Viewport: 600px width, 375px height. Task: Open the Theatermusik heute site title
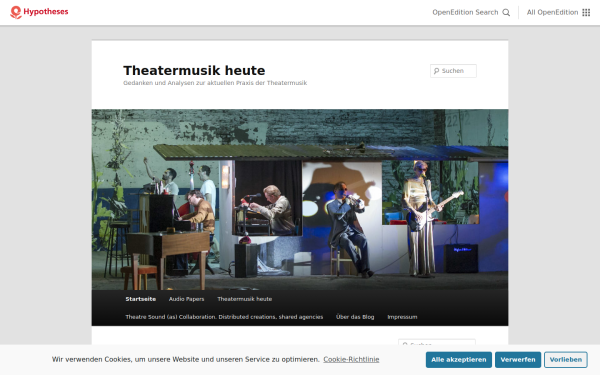[194, 70]
